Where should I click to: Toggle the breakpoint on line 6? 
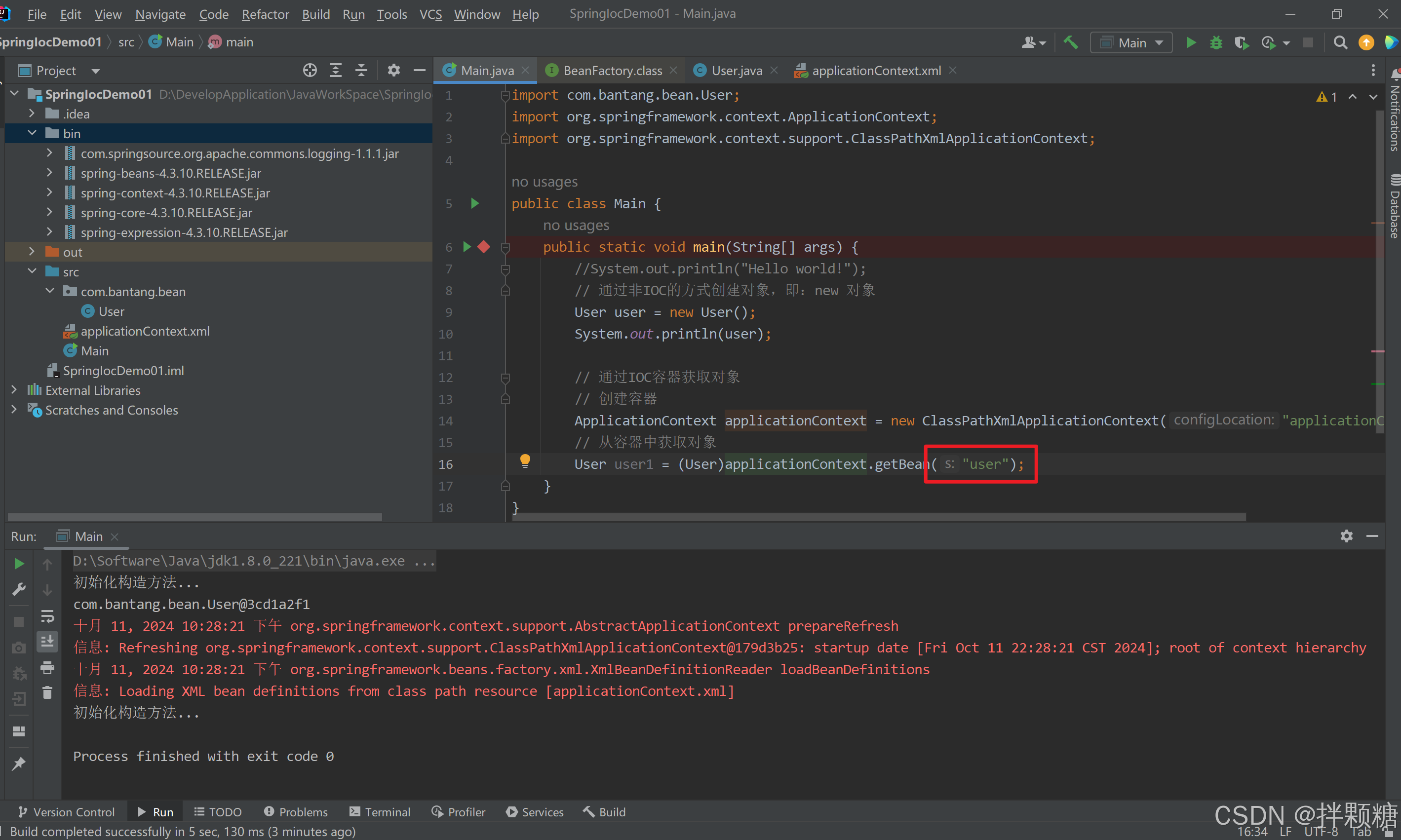[483, 247]
